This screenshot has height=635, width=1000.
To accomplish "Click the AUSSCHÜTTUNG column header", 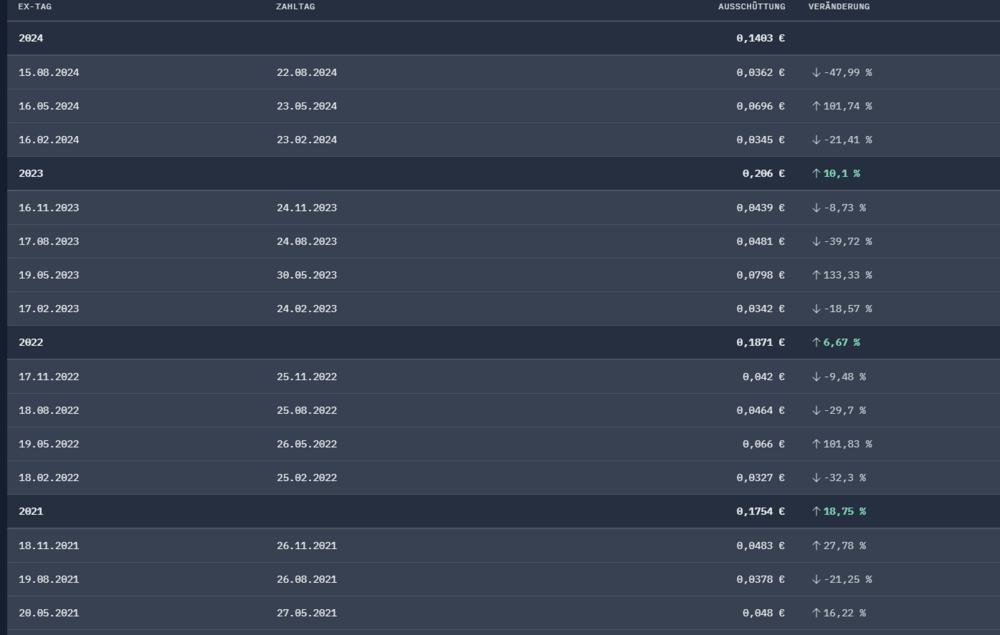I will point(751,7).
